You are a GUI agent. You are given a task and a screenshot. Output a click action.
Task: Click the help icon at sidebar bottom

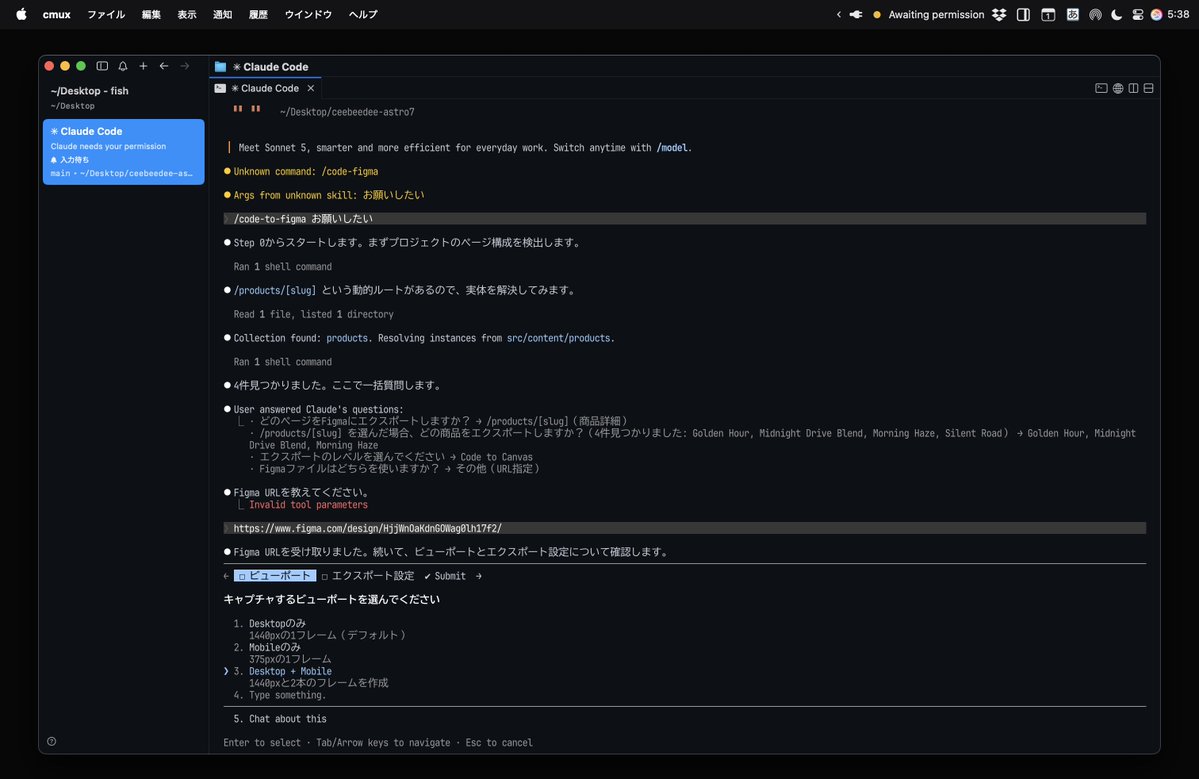pyautogui.click(x=51, y=742)
